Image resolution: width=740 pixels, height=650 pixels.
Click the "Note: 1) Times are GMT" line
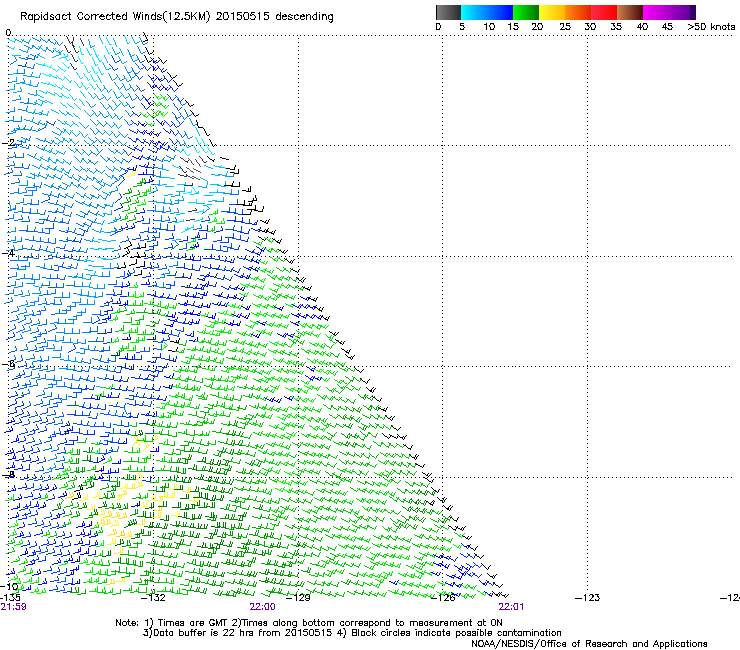coord(309,623)
